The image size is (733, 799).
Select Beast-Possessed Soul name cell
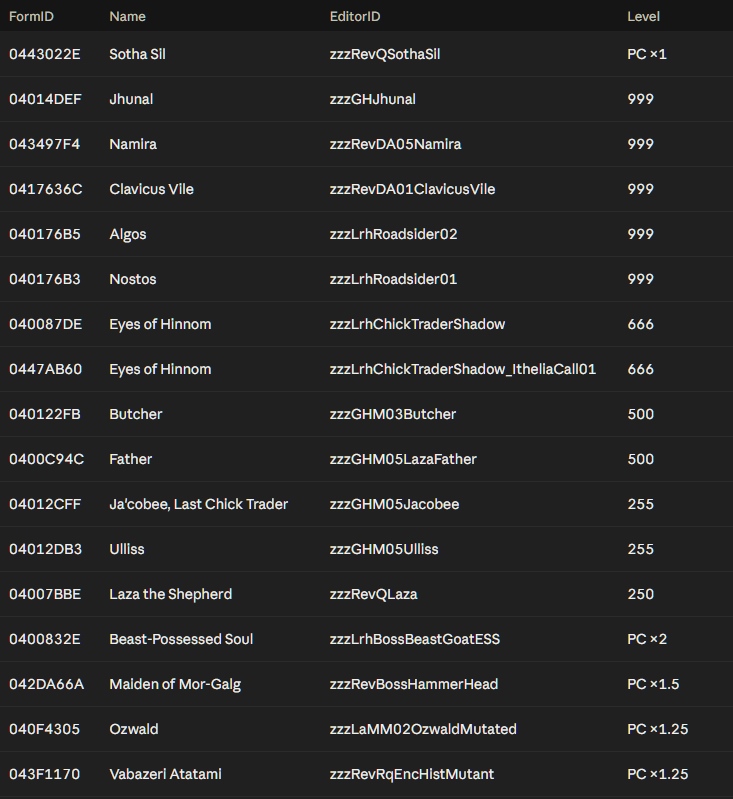[x=181, y=639]
